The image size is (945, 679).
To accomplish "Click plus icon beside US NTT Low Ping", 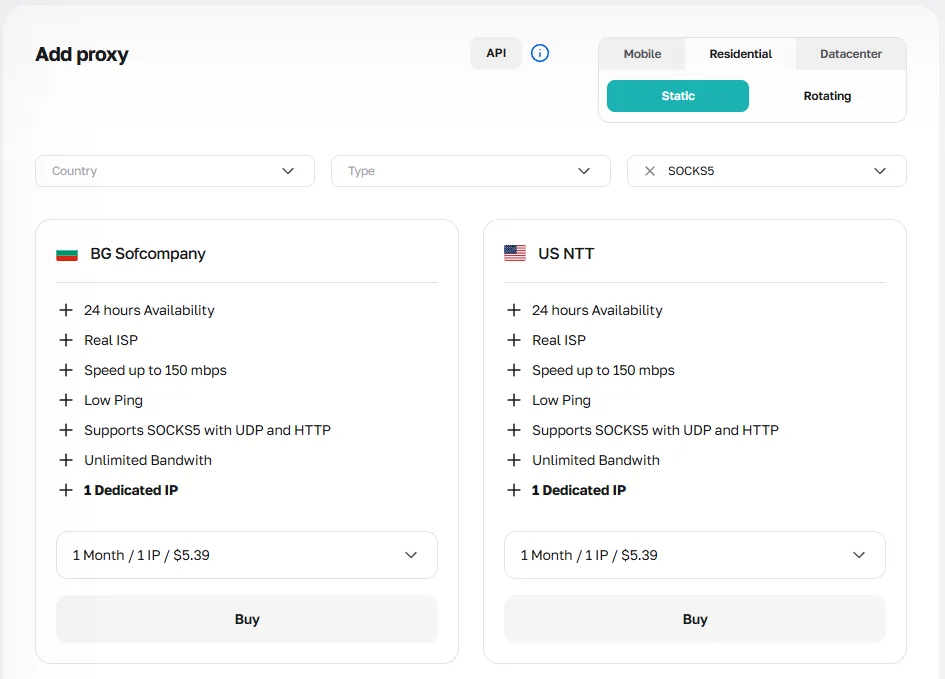I will click(513, 400).
